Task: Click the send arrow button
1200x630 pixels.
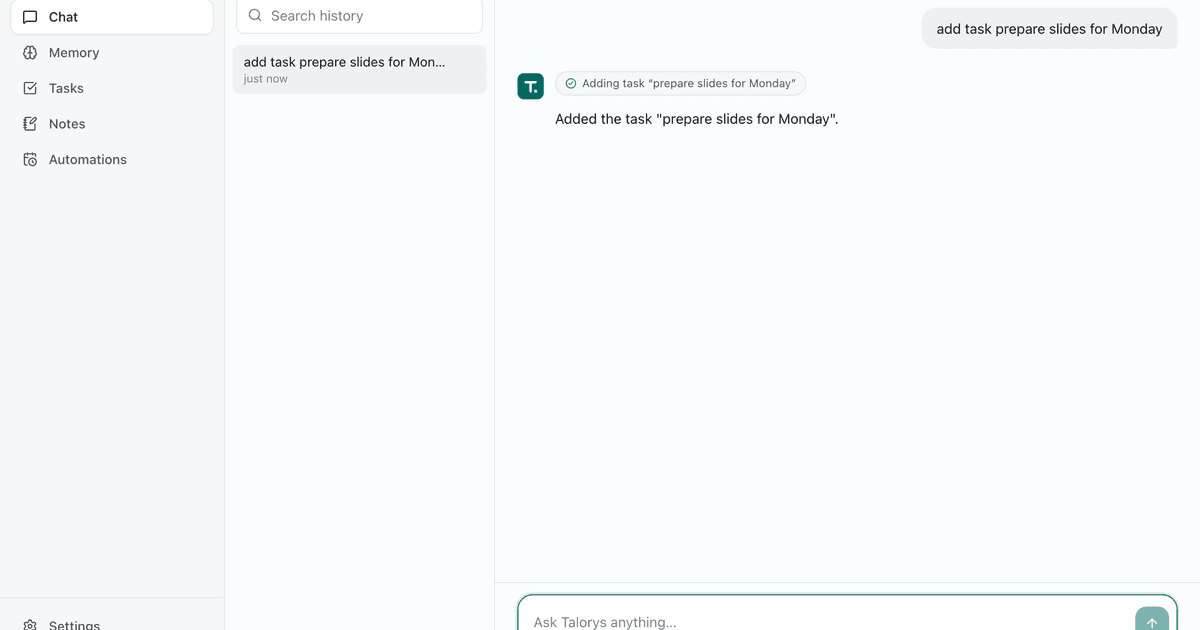Action: click(x=1152, y=620)
